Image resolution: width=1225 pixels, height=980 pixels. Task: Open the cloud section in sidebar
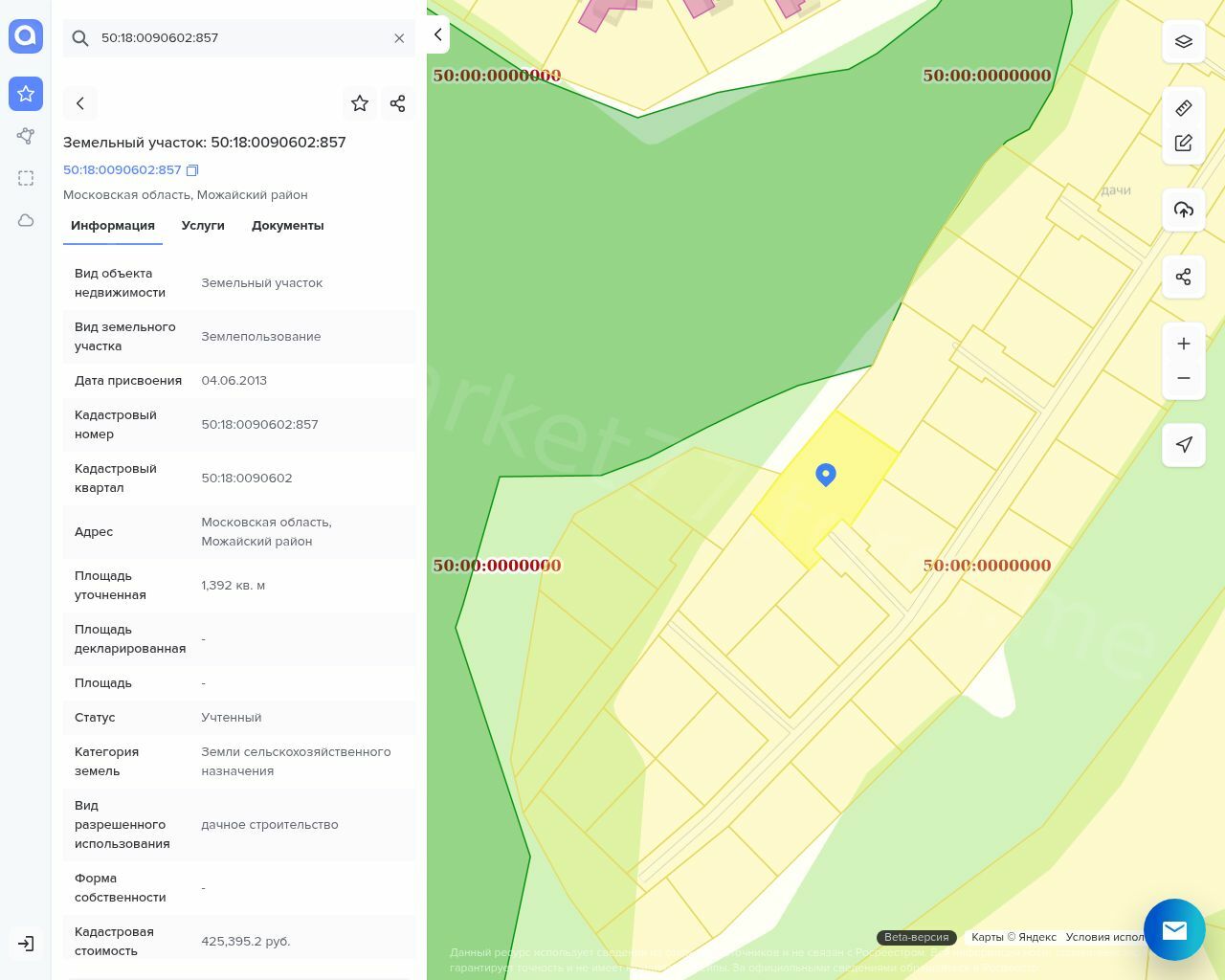point(26,220)
